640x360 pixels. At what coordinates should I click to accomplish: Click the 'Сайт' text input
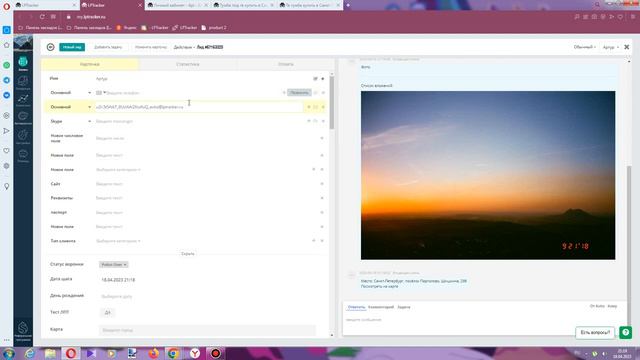coord(206,184)
